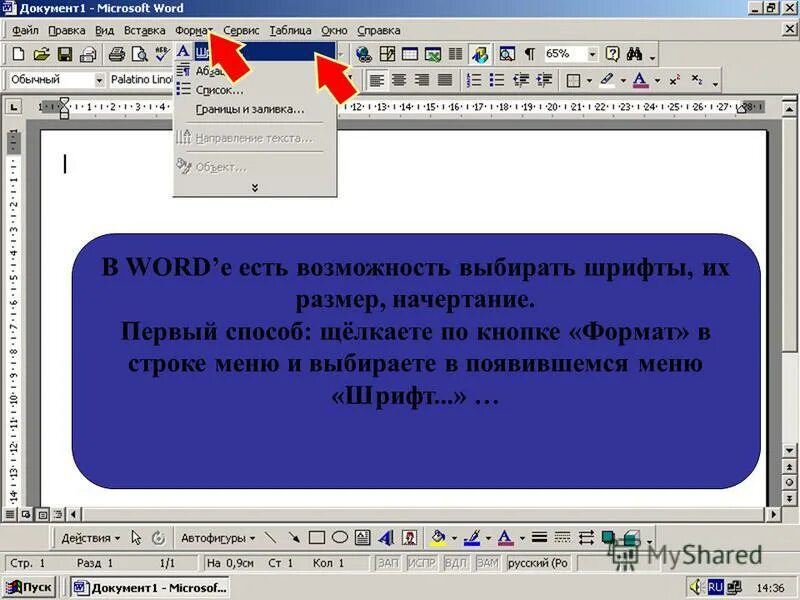Create a new blank document
The height and width of the screenshot is (600, 800).
coord(18,54)
